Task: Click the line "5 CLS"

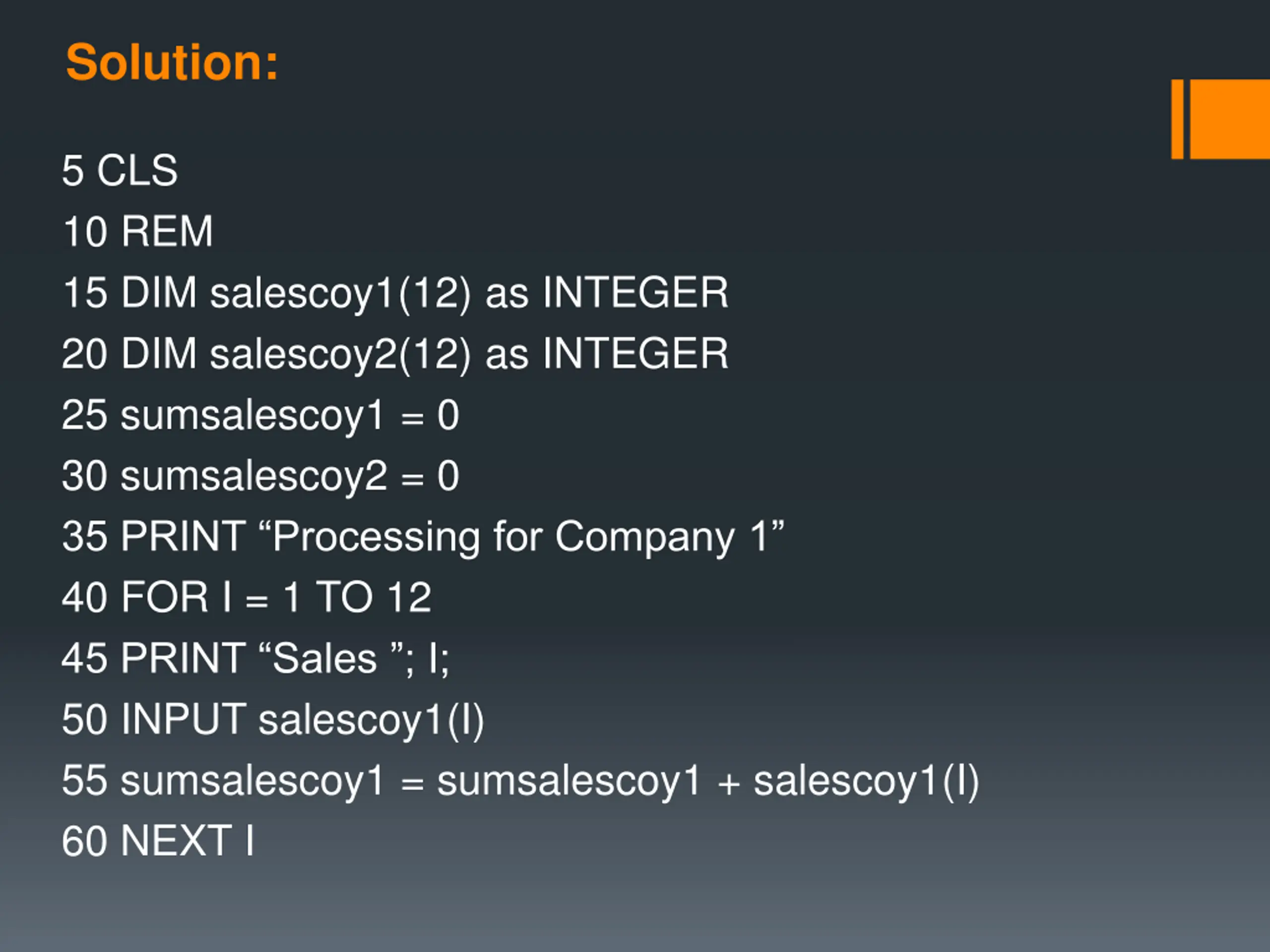Action: tap(120, 171)
